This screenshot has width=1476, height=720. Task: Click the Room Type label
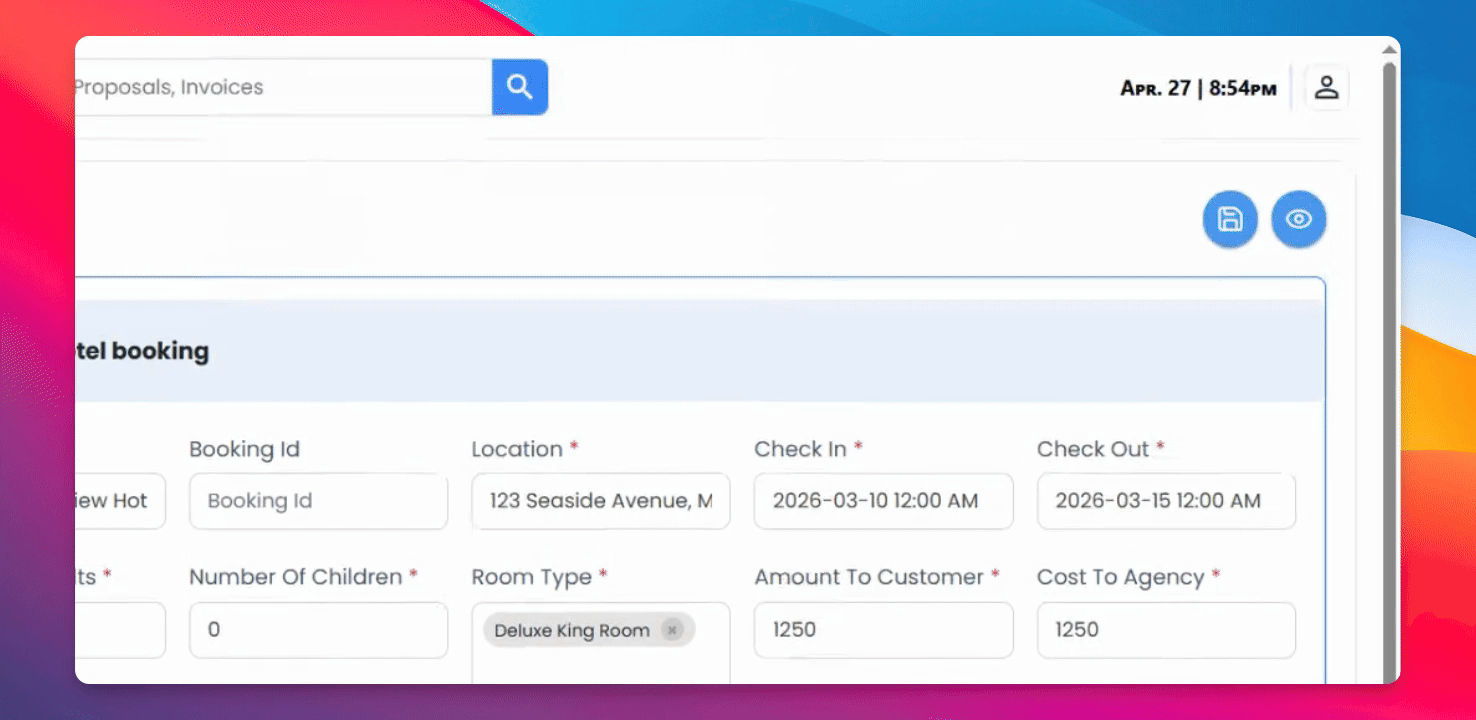[x=539, y=577]
